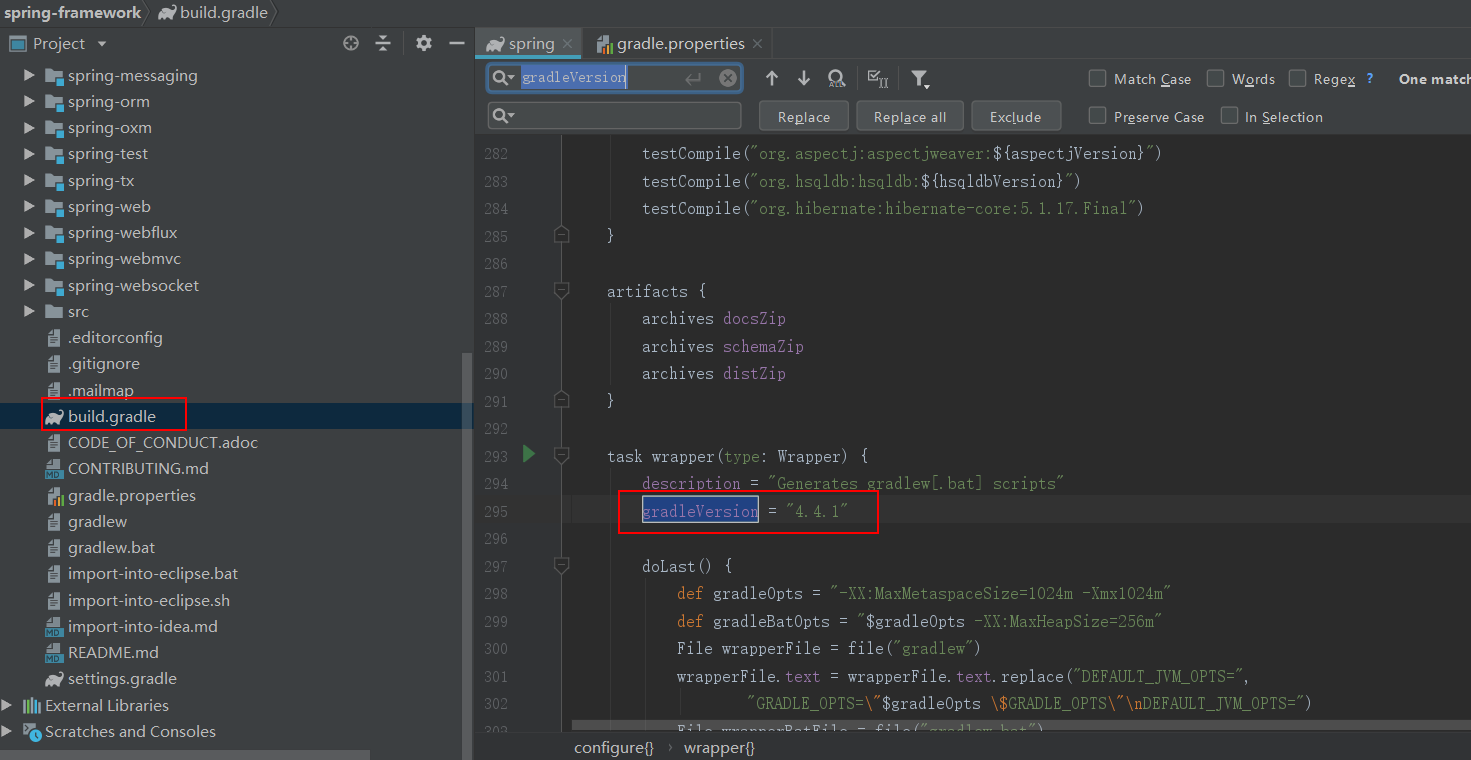This screenshot has height=760, width=1471.
Task: Expand the spring-orm module
Action: pyautogui.click(x=29, y=101)
